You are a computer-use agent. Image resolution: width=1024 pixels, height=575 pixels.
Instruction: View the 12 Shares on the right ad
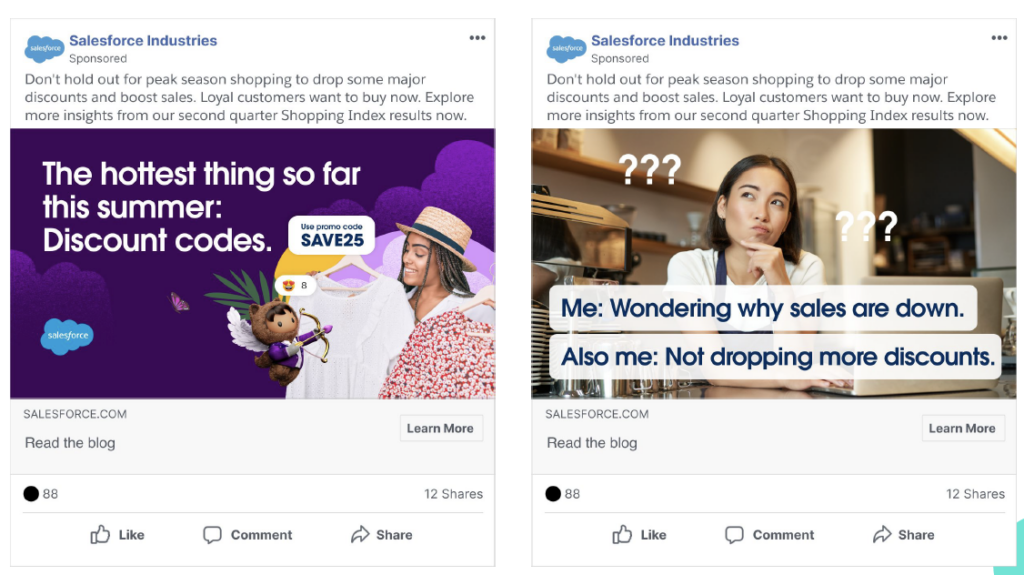click(975, 494)
